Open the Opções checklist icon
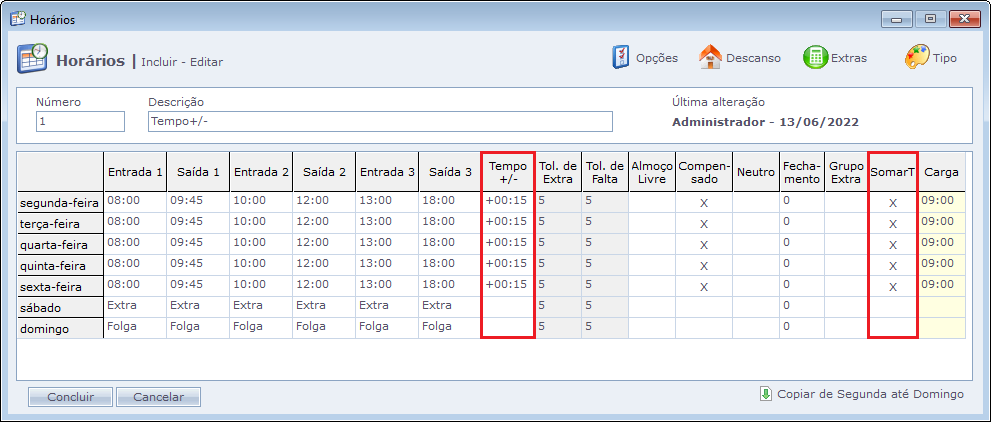Image resolution: width=991 pixels, height=422 pixels. [x=621, y=57]
